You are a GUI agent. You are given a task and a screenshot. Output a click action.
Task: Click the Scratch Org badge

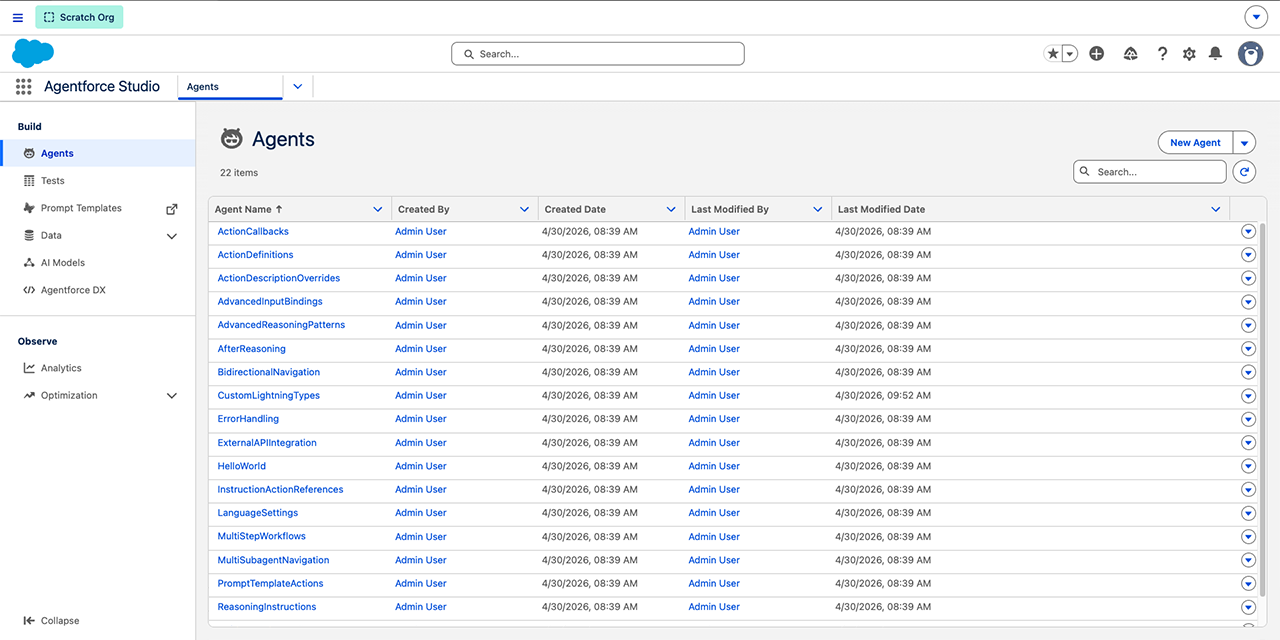click(x=79, y=17)
